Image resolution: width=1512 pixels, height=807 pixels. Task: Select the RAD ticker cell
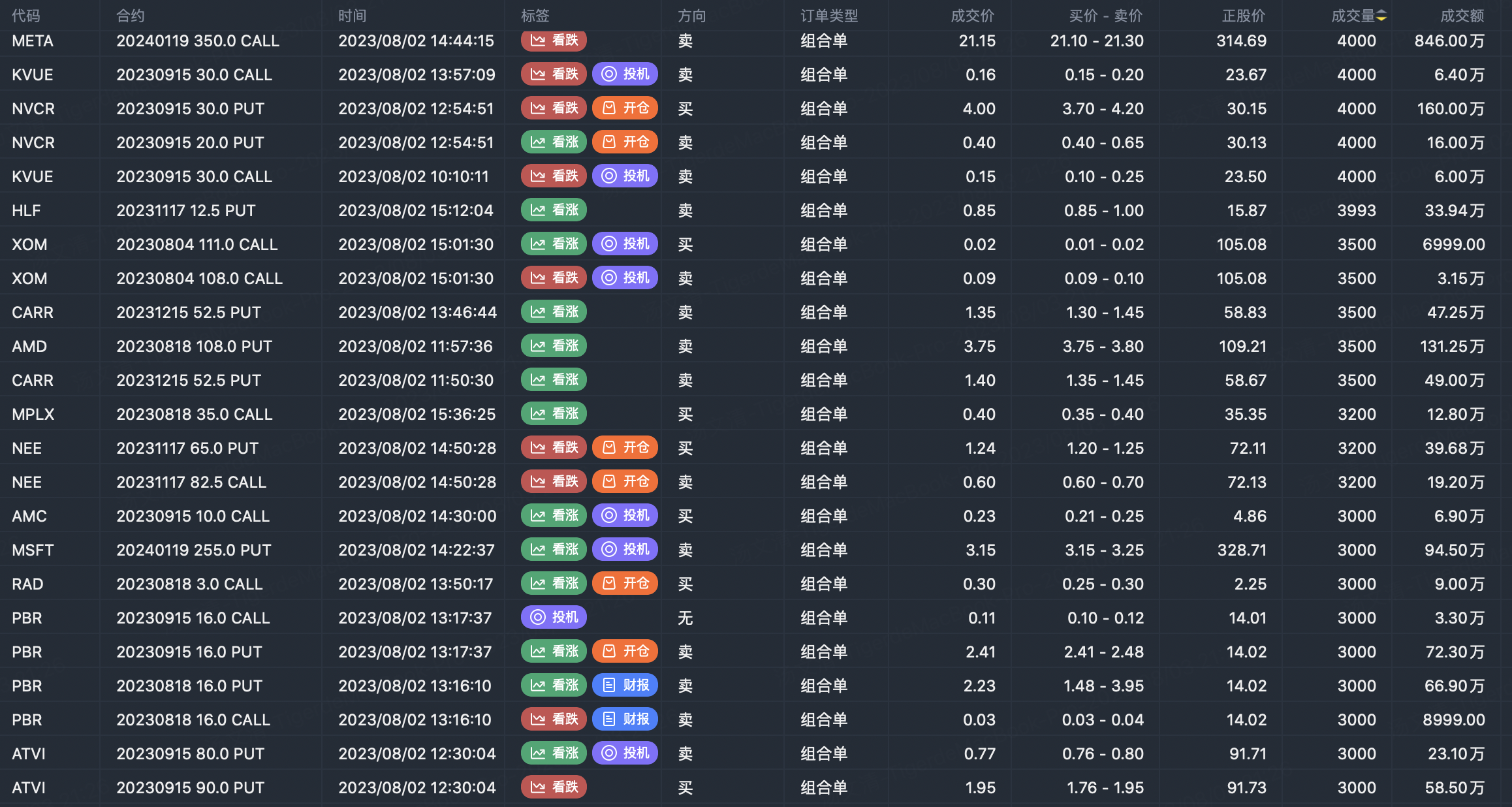pos(27,584)
